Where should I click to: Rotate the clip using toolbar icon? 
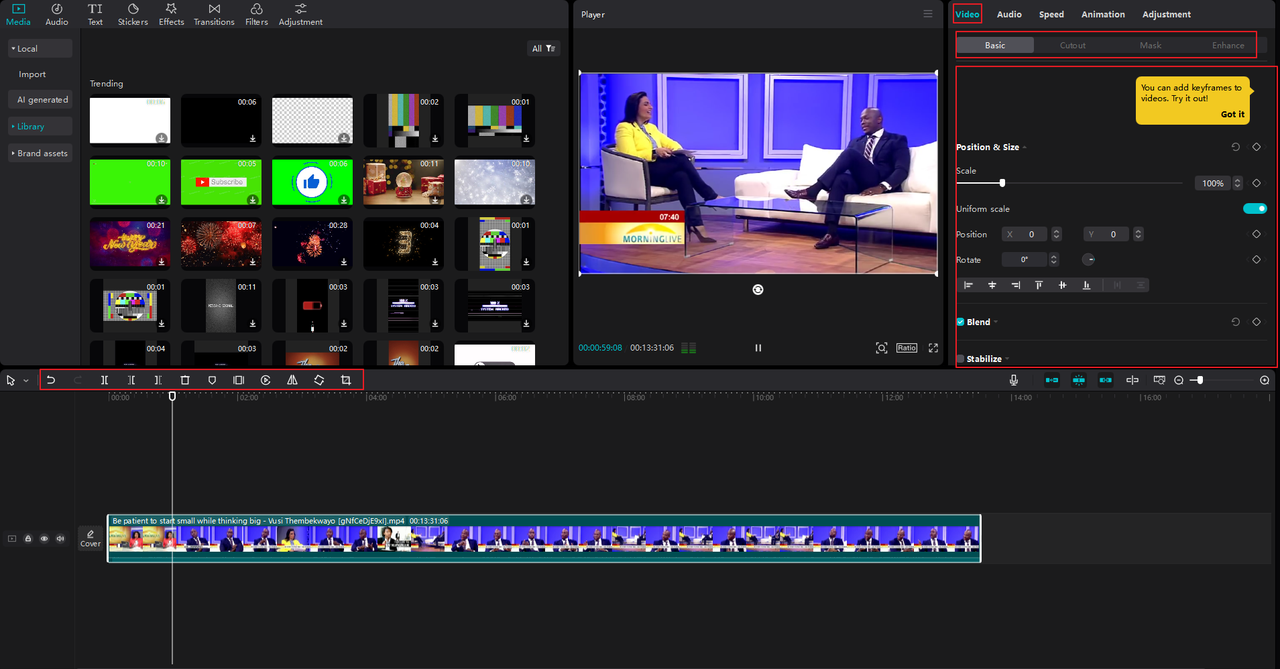click(319, 380)
